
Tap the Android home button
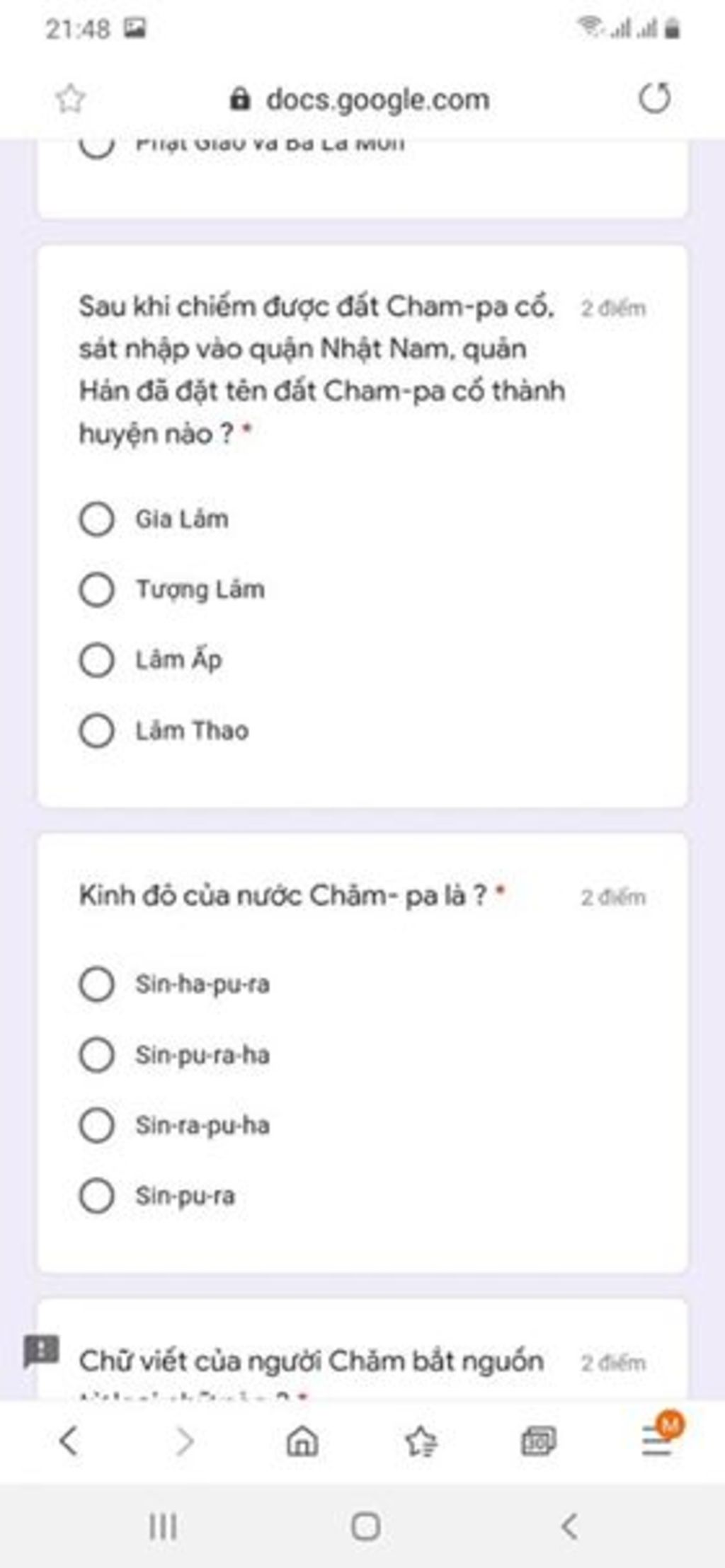(365, 1526)
